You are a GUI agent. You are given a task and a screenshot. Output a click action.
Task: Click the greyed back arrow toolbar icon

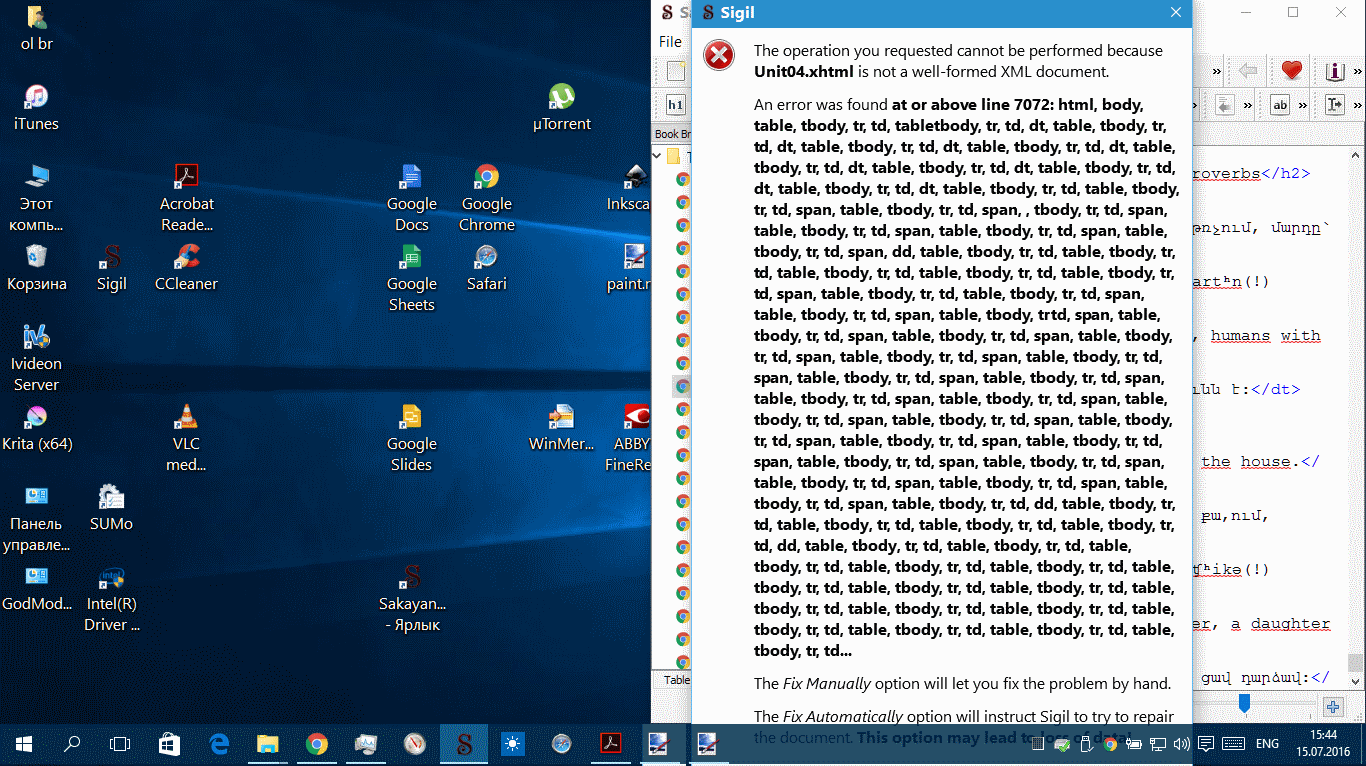pos(1247,71)
